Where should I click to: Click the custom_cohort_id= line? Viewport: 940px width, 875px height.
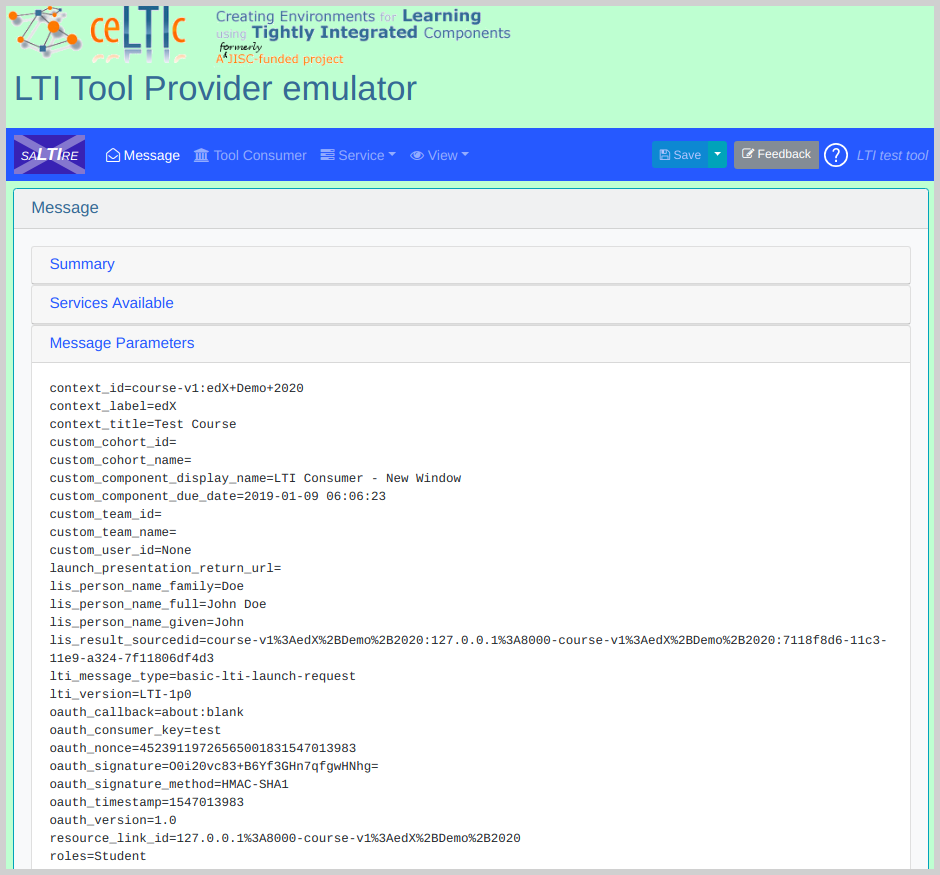[x=113, y=442]
